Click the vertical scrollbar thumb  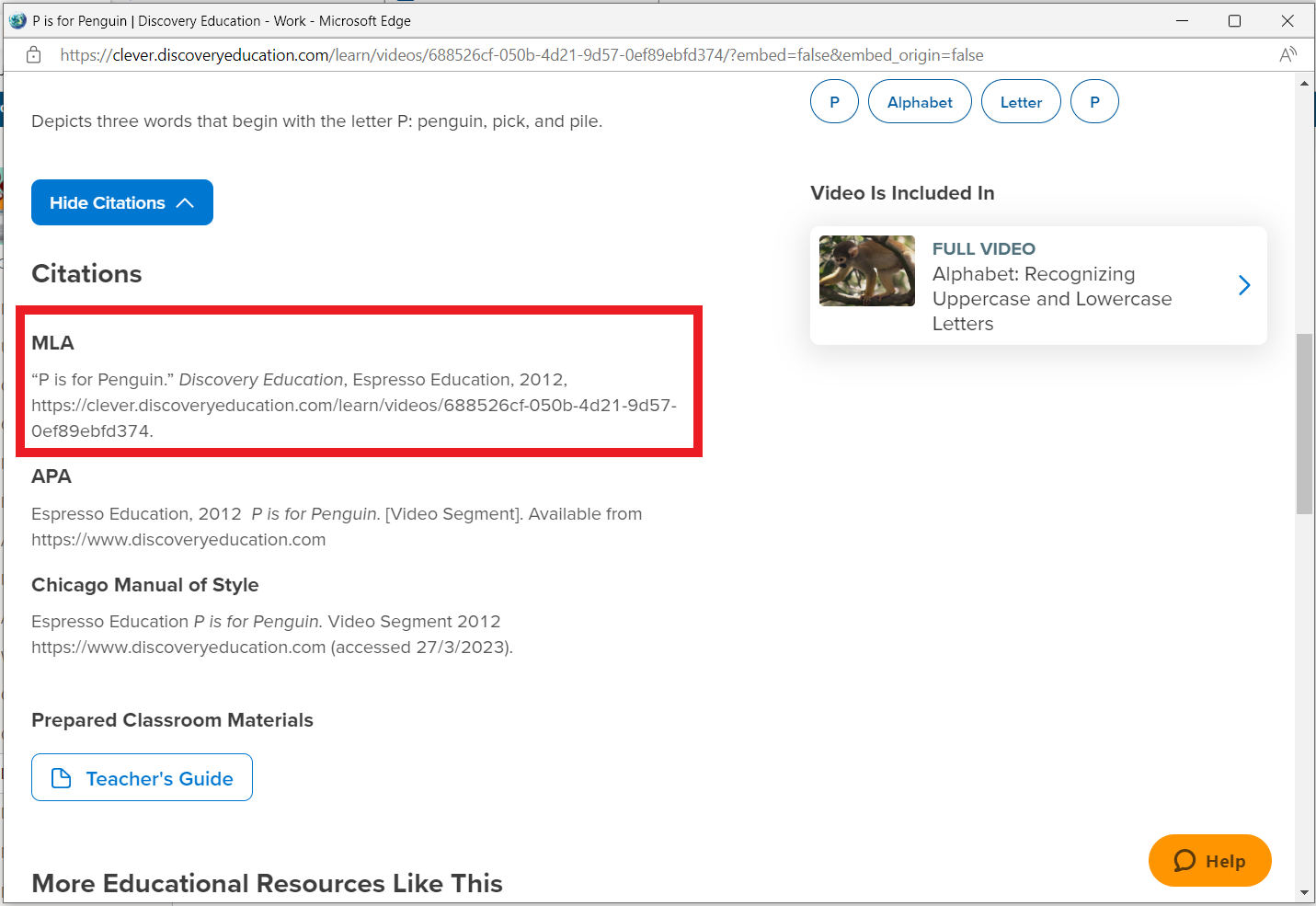click(1304, 423)
